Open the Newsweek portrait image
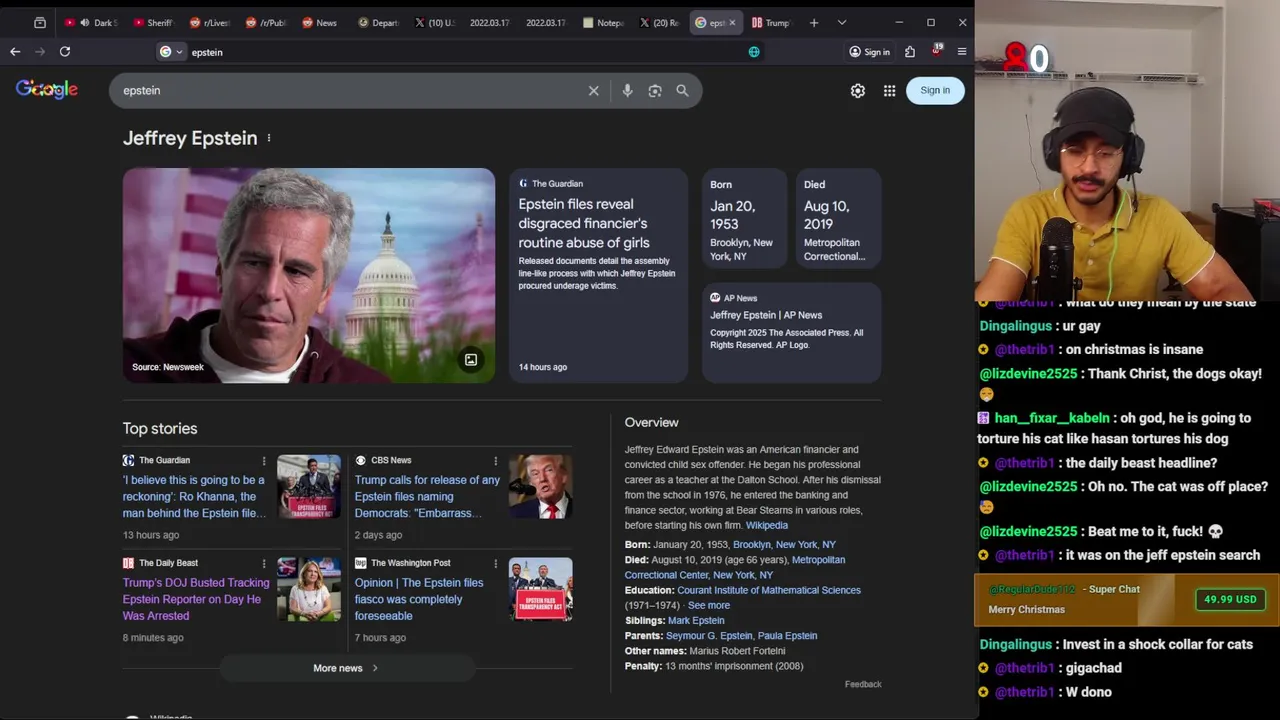Viewport: 1280px width, 720px height. click(309, 275)
